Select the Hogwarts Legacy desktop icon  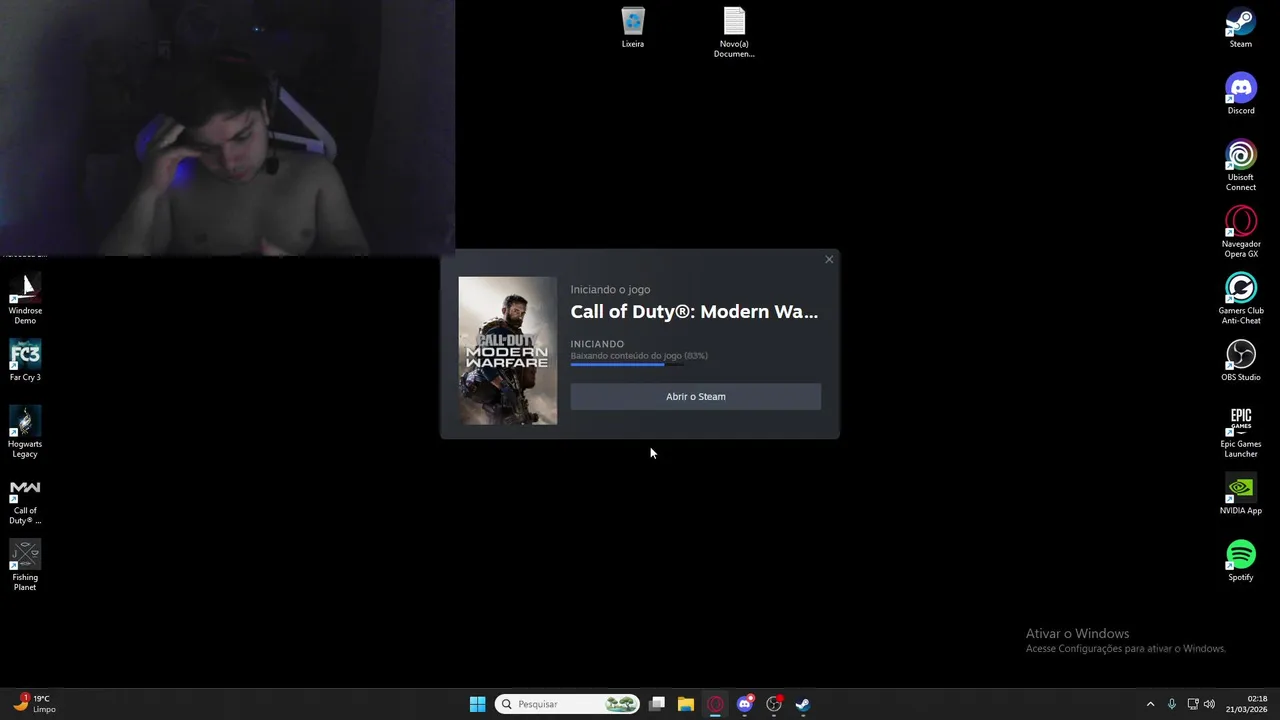tap(25, 433)
